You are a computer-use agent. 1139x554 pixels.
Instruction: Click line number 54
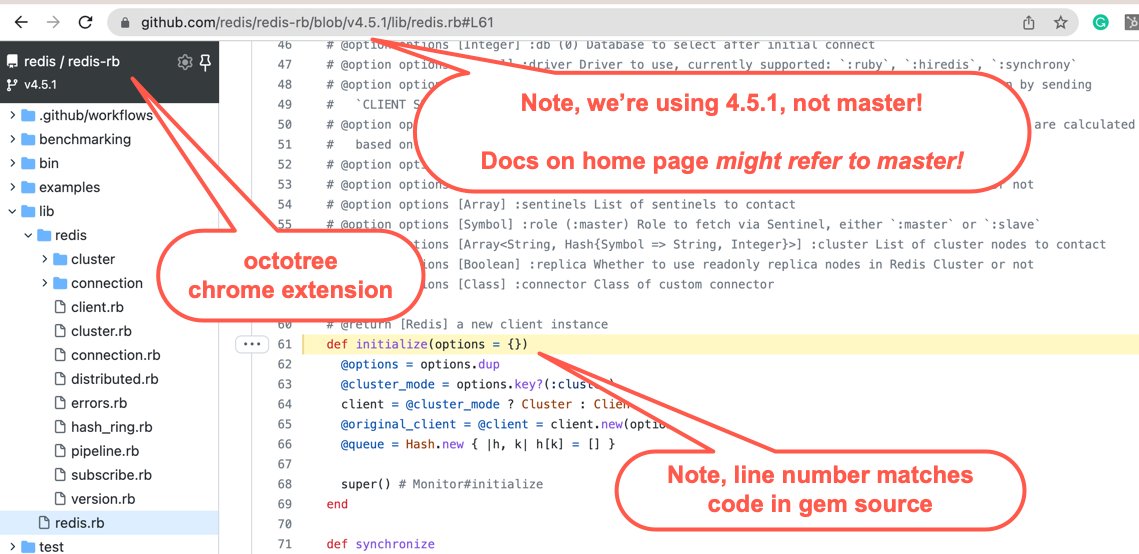tap(284, 204)
